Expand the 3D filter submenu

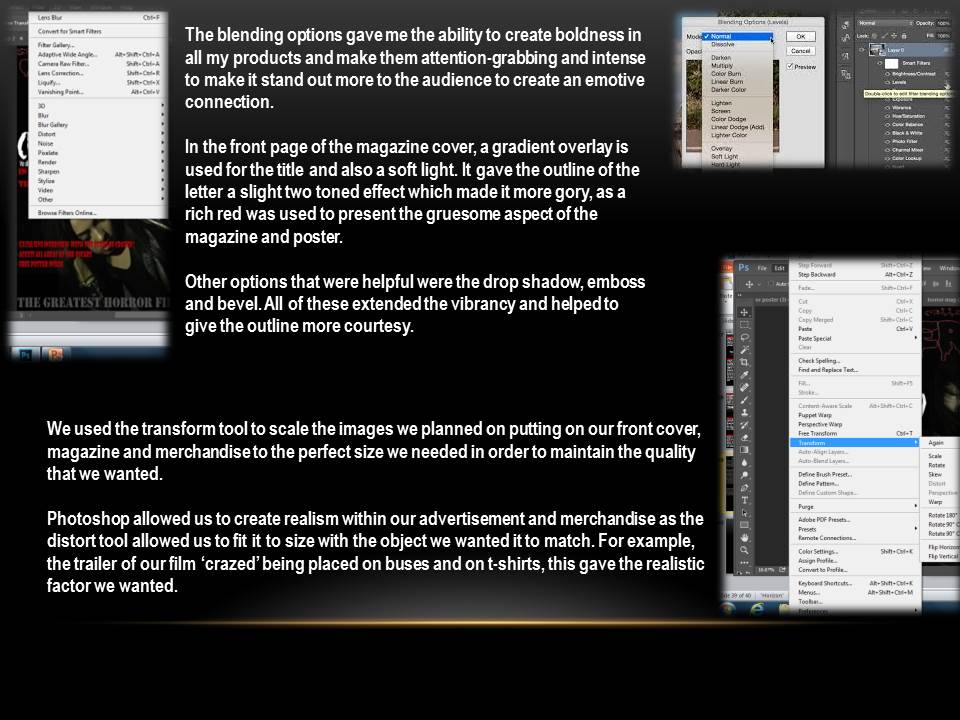pyautogui.click(x=97, y=105)
